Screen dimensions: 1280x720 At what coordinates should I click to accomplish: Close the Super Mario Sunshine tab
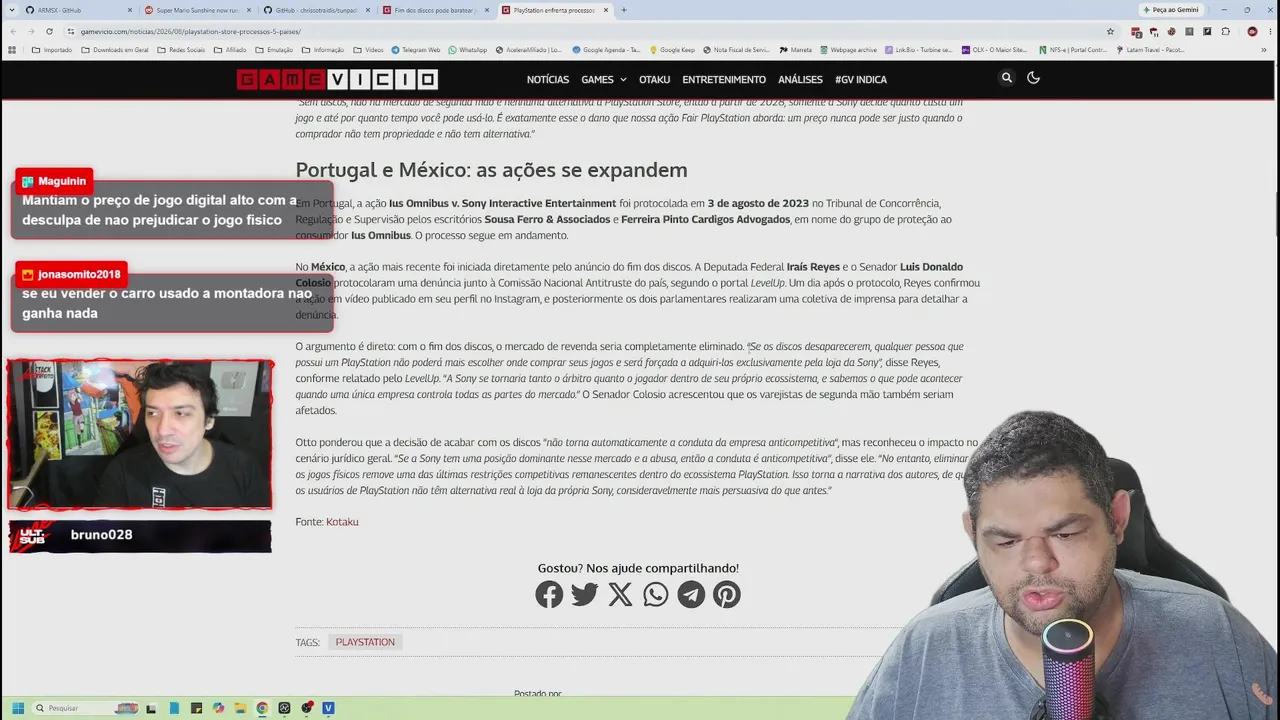(249, 10)
